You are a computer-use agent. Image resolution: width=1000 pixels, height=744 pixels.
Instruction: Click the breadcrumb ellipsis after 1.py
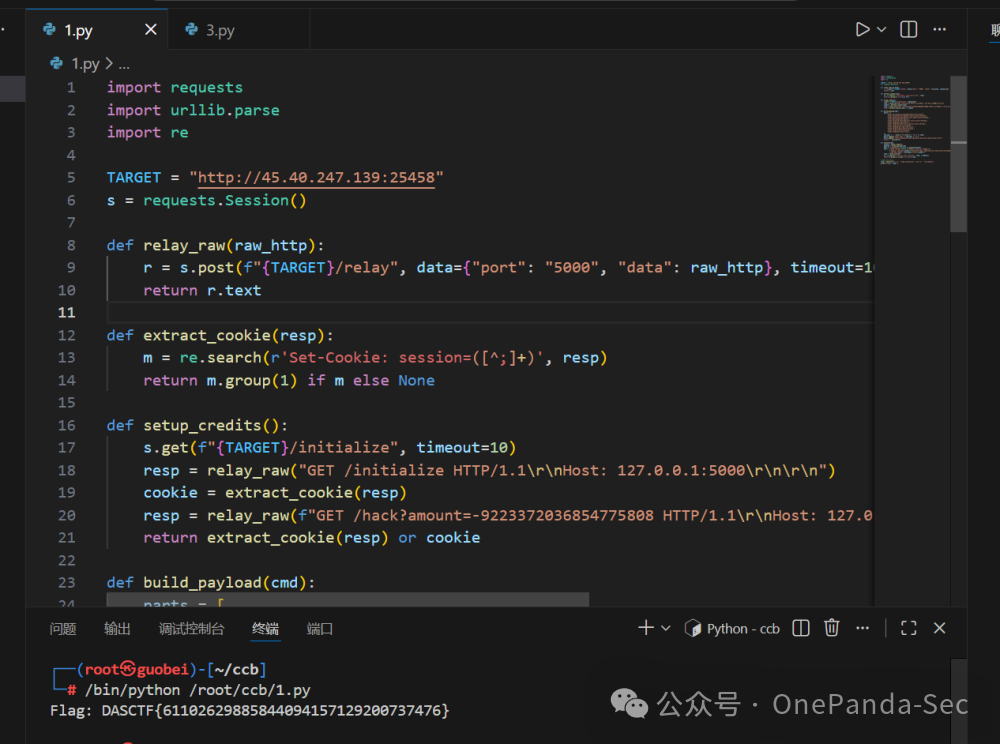point(124,64)
